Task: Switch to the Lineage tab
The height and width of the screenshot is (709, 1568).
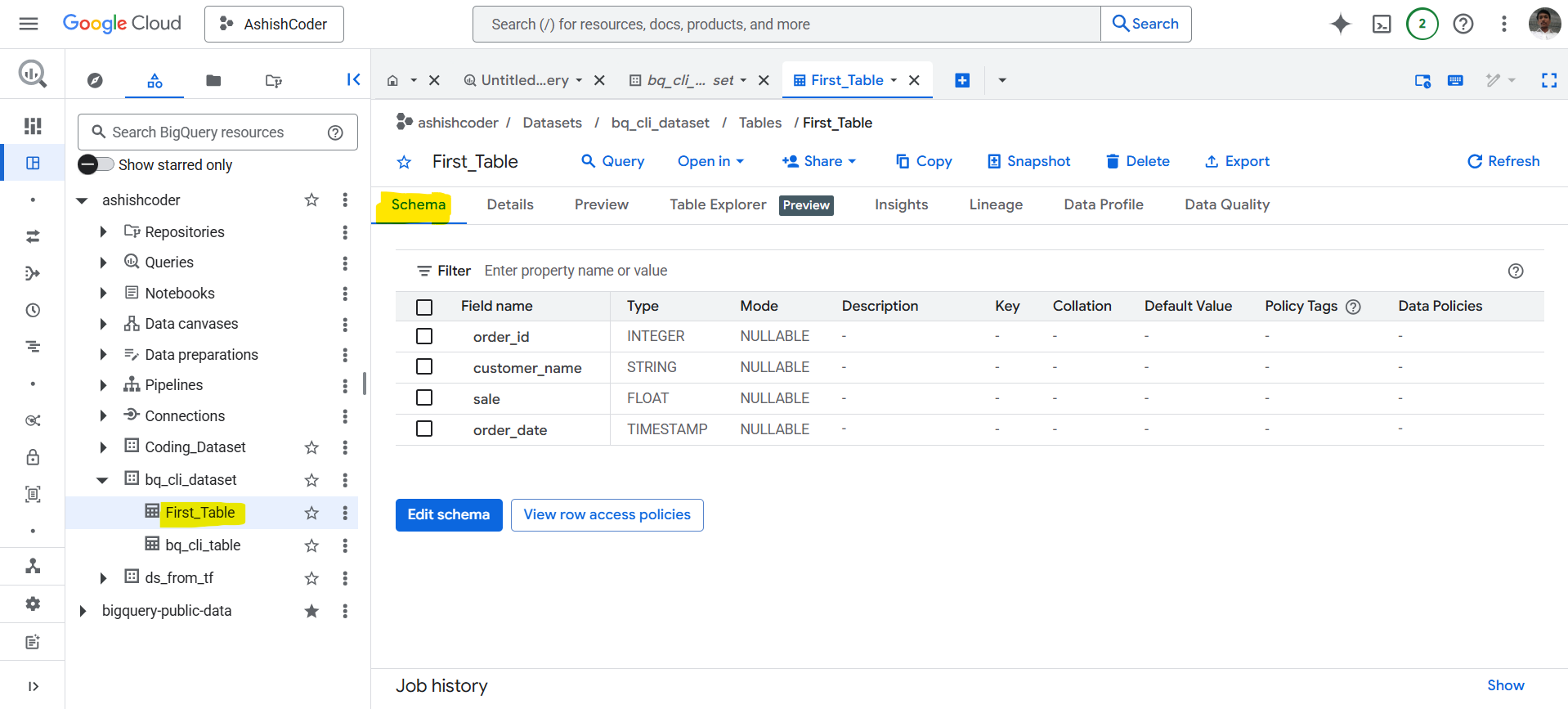Action: click(x=996, y=204)
